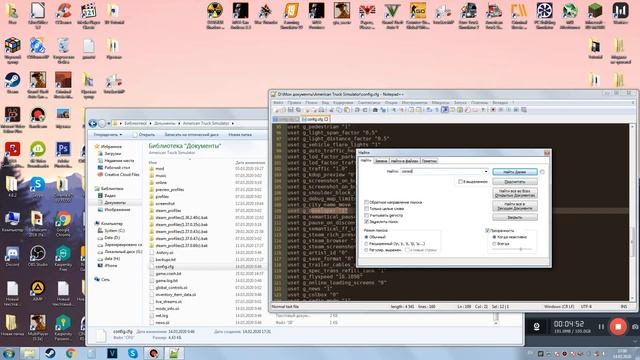Viewport: 640px width, 360px height.
Task: Select the config.cfg tab in Notepad++
Action: click(x=315, y=119)
